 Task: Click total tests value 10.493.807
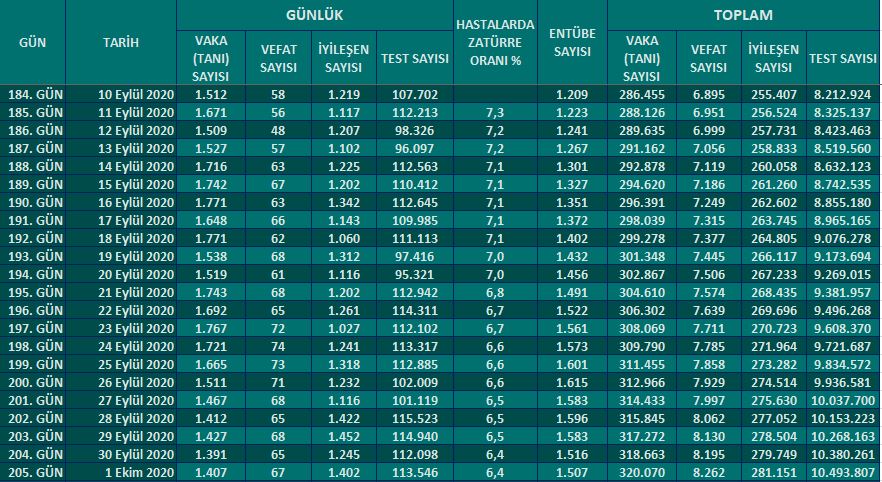pyautogui.click(x=843, y=472)
